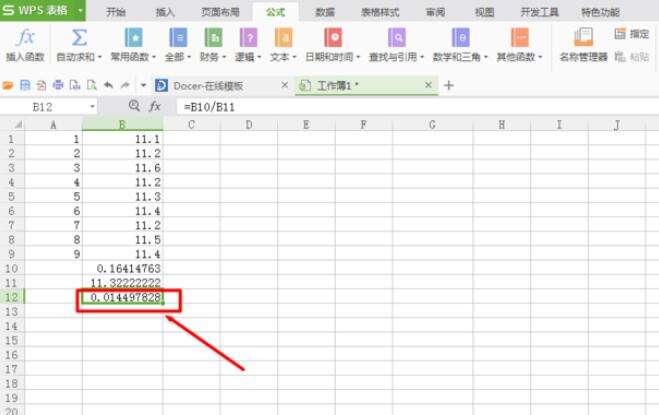Open the Common Functions star icon
Viewport: 659px width, 415px height.
point(133,37)
